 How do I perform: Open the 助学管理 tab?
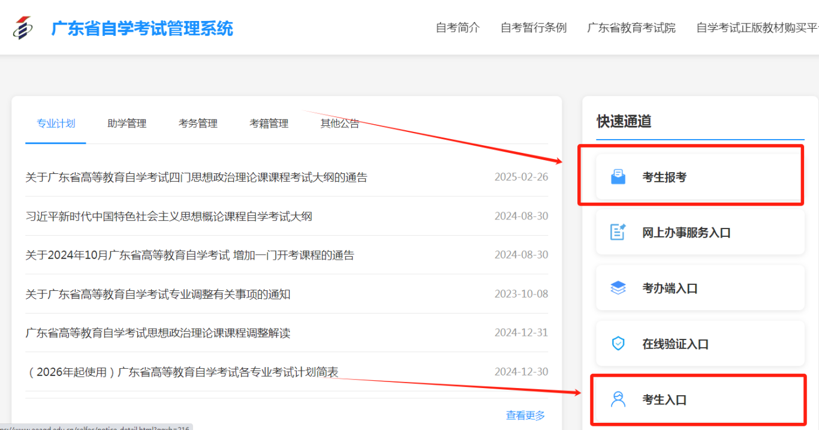click(127, 124)
